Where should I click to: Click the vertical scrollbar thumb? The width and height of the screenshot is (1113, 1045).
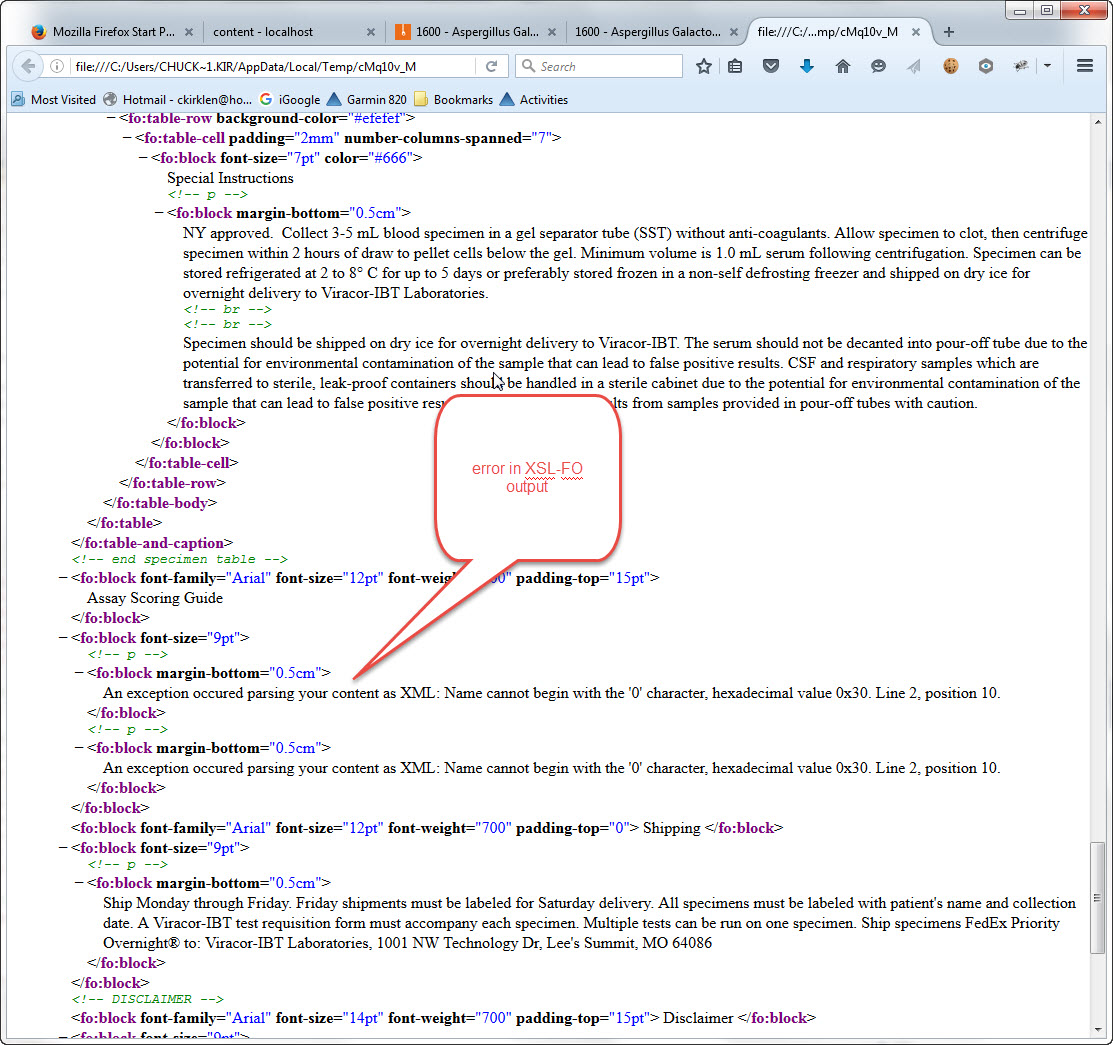pos(1098,898)
